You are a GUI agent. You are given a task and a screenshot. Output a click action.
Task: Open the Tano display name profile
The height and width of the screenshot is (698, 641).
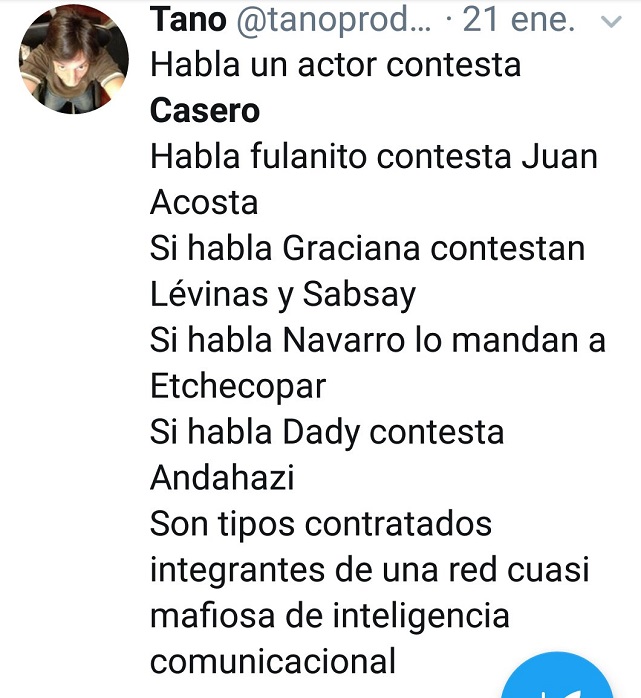click(188, 19)
